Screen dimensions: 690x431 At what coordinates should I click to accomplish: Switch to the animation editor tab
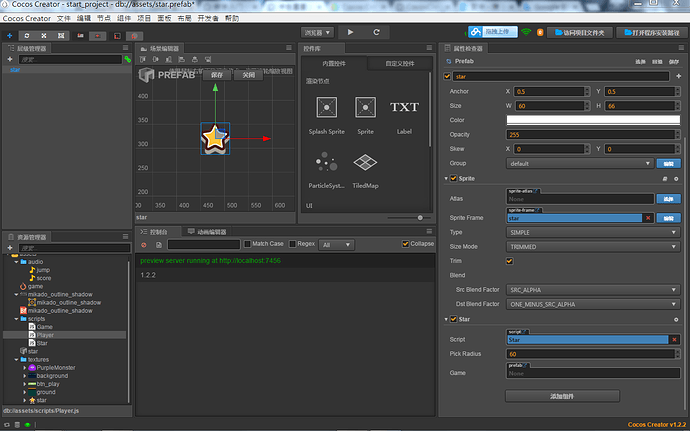tap(207, 232)
